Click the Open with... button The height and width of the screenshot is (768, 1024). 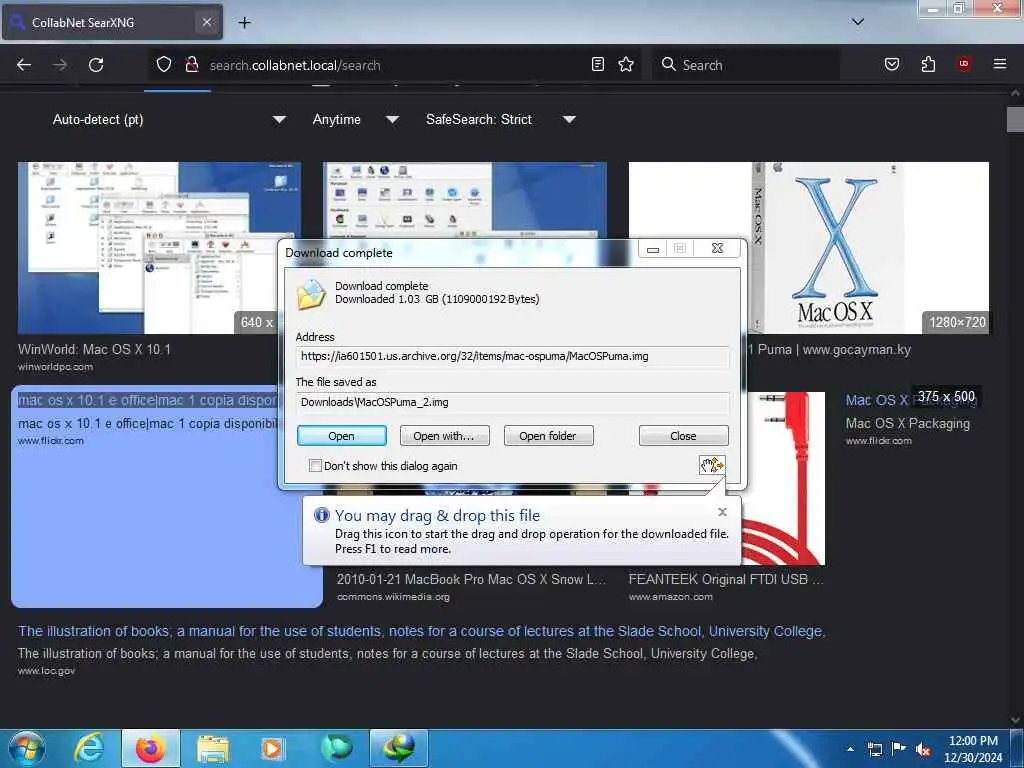(444, 436)
